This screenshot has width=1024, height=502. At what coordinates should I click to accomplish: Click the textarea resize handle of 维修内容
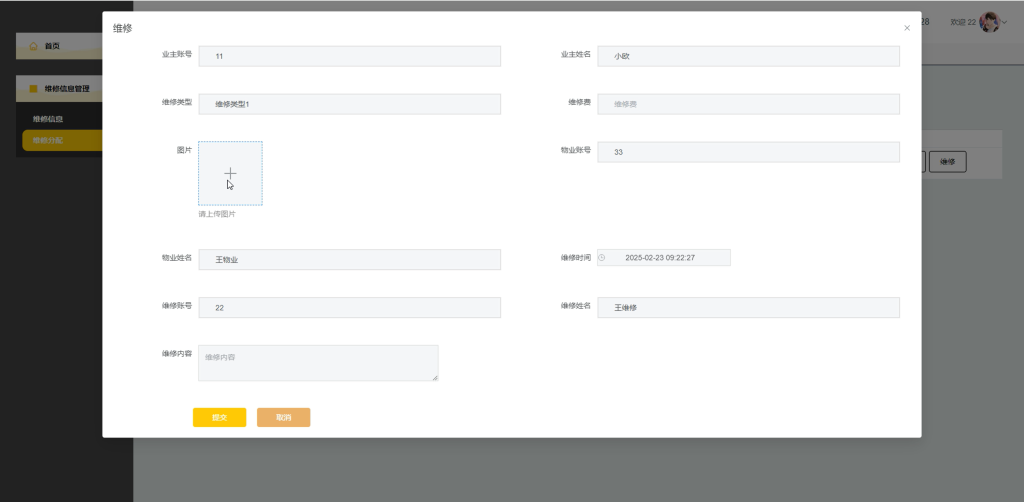[435, 377]
